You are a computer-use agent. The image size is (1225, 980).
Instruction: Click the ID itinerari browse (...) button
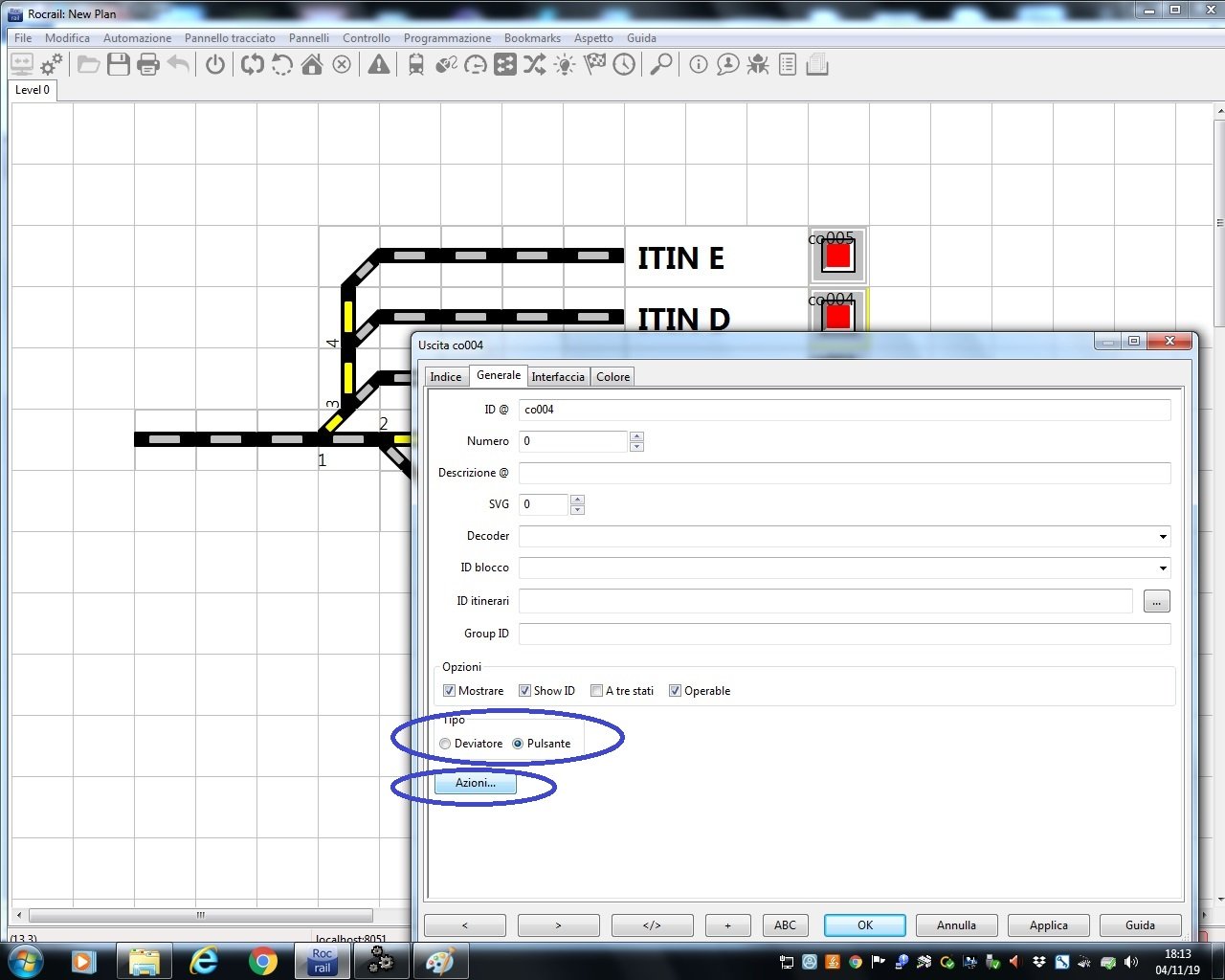point(1156,602)
